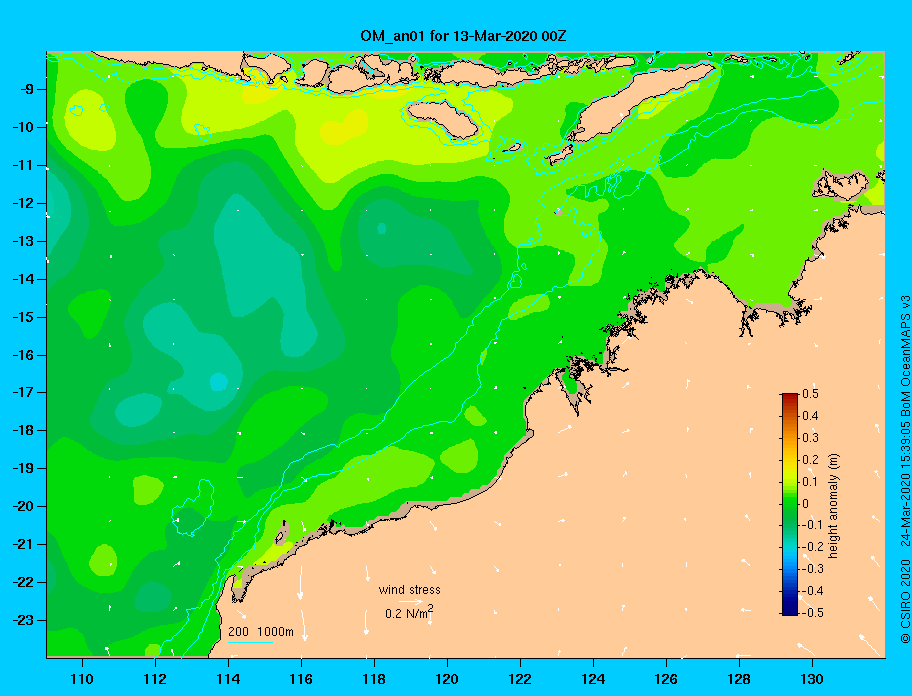This screenshot has height=696, width=912.
Task: Click longitude label 130
Action: point(812,679)
